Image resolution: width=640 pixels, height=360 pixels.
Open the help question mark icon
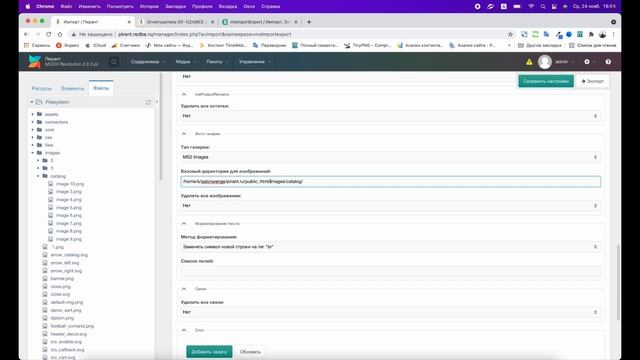tap(608, 62)
